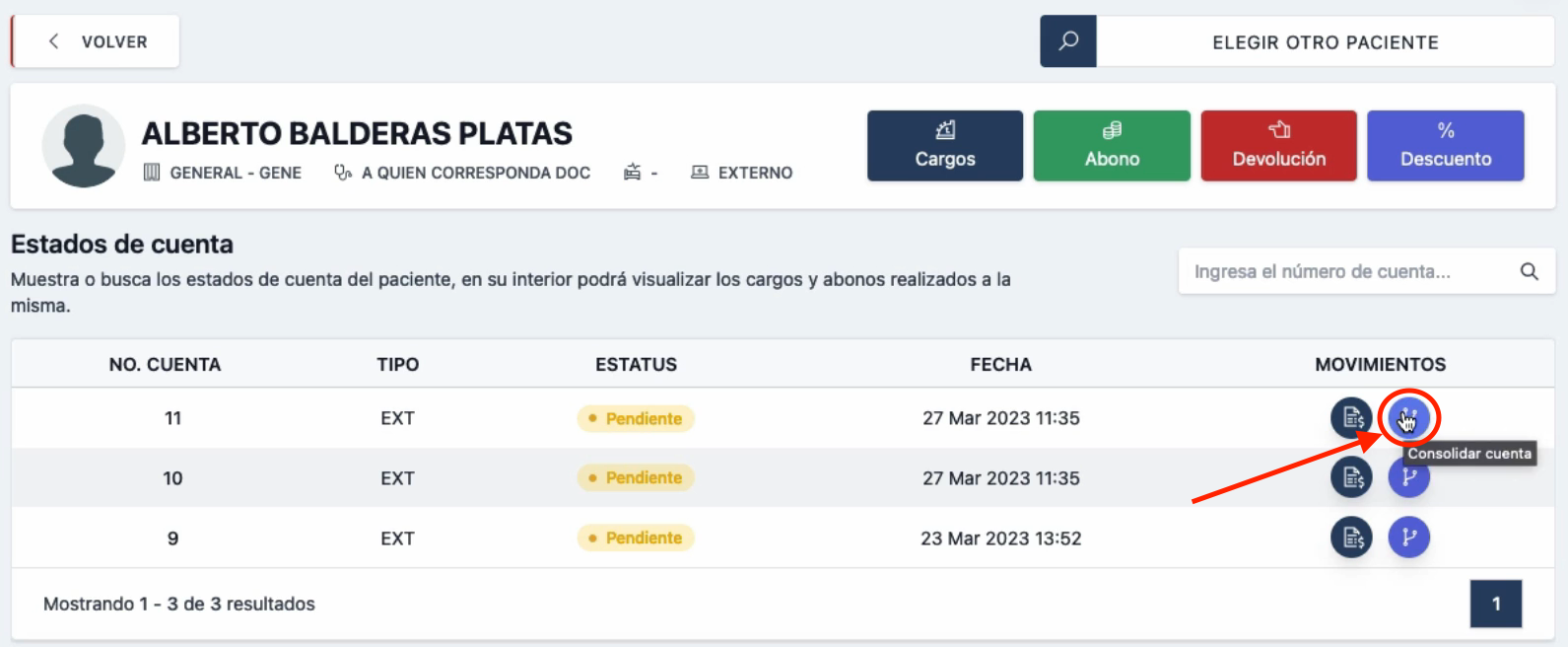Click the patient avatar picture

[x=84, y=146]
